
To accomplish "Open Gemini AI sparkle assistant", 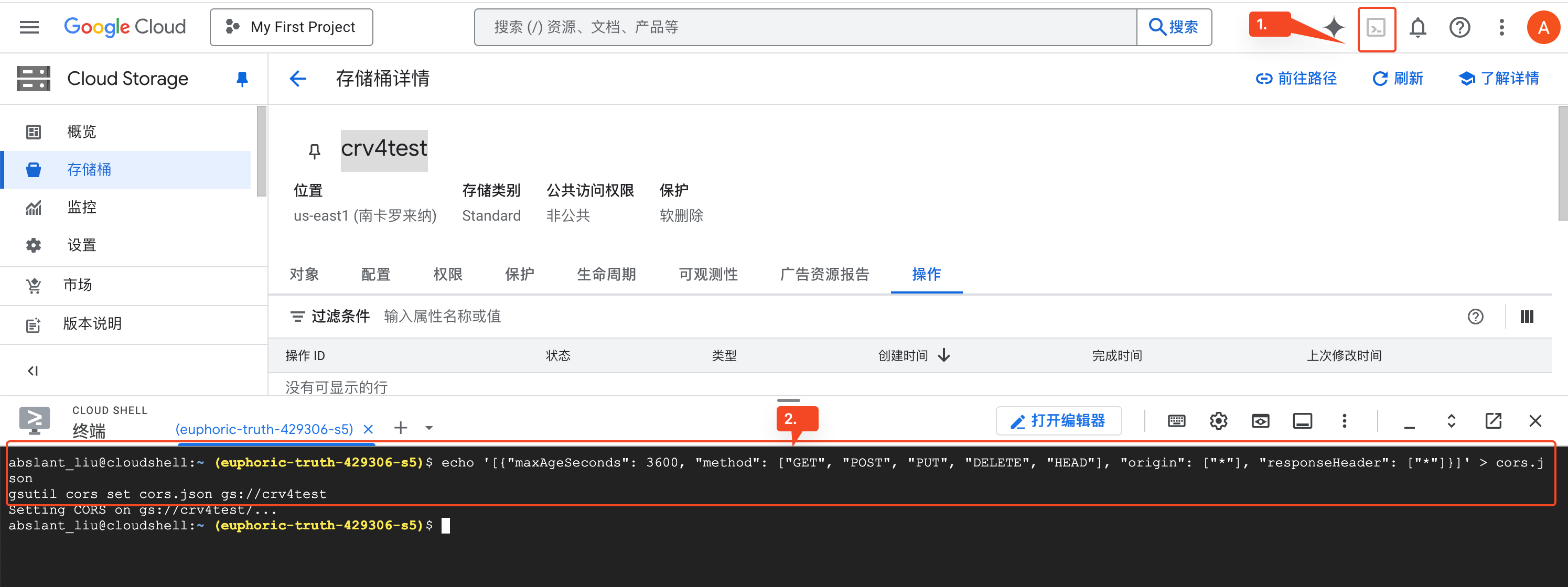I will coord(1334,27).
